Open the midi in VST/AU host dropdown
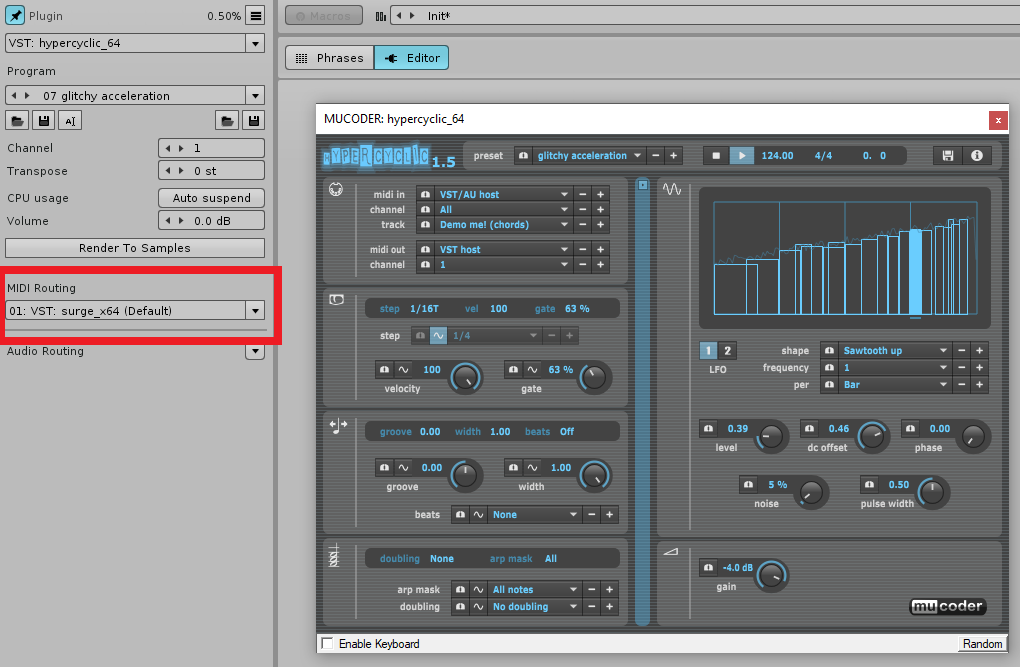This screenshot has width=1020, height=667. pyautogui.click(x=504, y=194)
